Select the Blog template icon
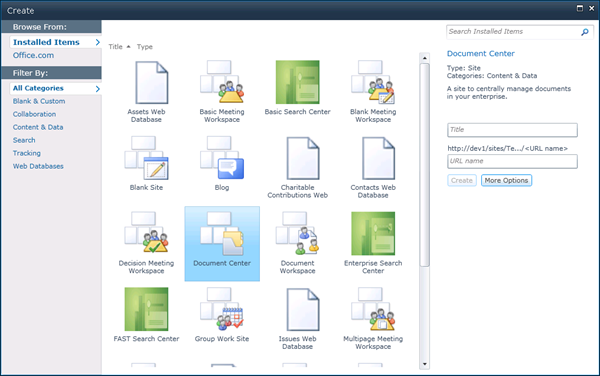Image resolution: width=600 pixels, height=376 pixels. (x=222, y=158)
